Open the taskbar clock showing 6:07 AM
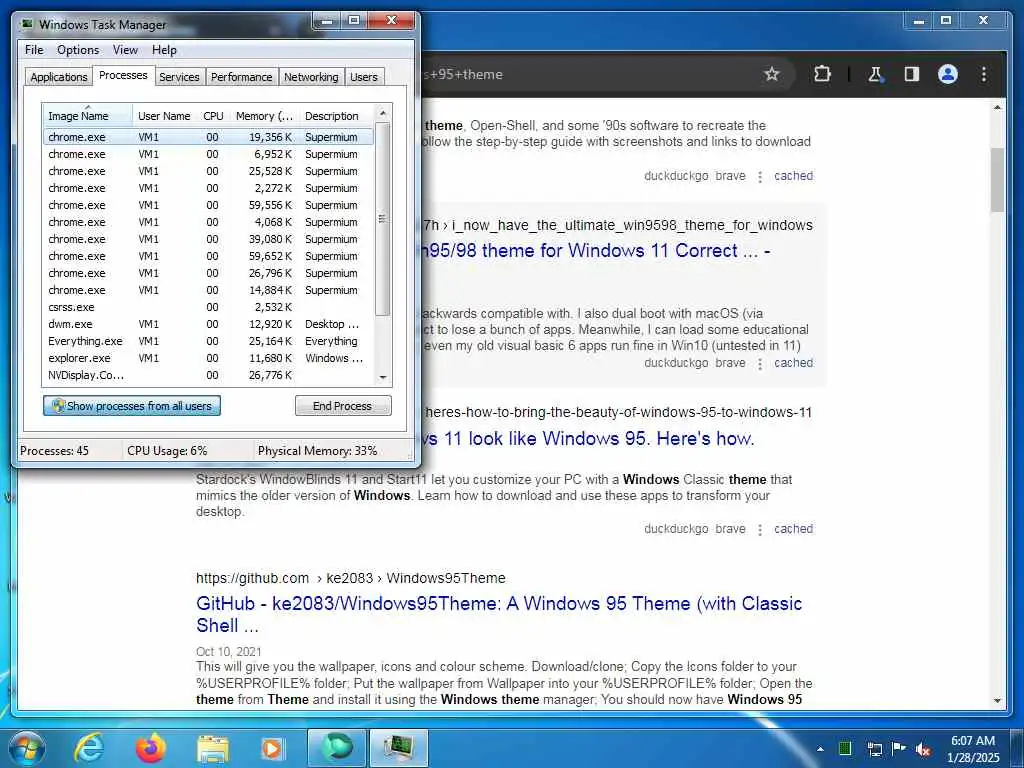1024x768 pixels. (x=973, y=748)
